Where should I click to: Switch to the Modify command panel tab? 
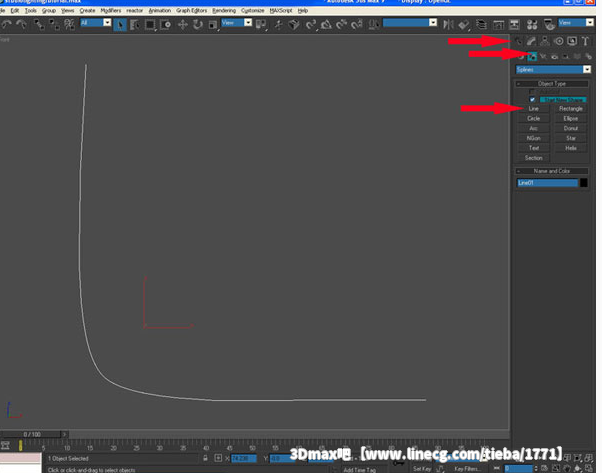click(x=531, y=41)
